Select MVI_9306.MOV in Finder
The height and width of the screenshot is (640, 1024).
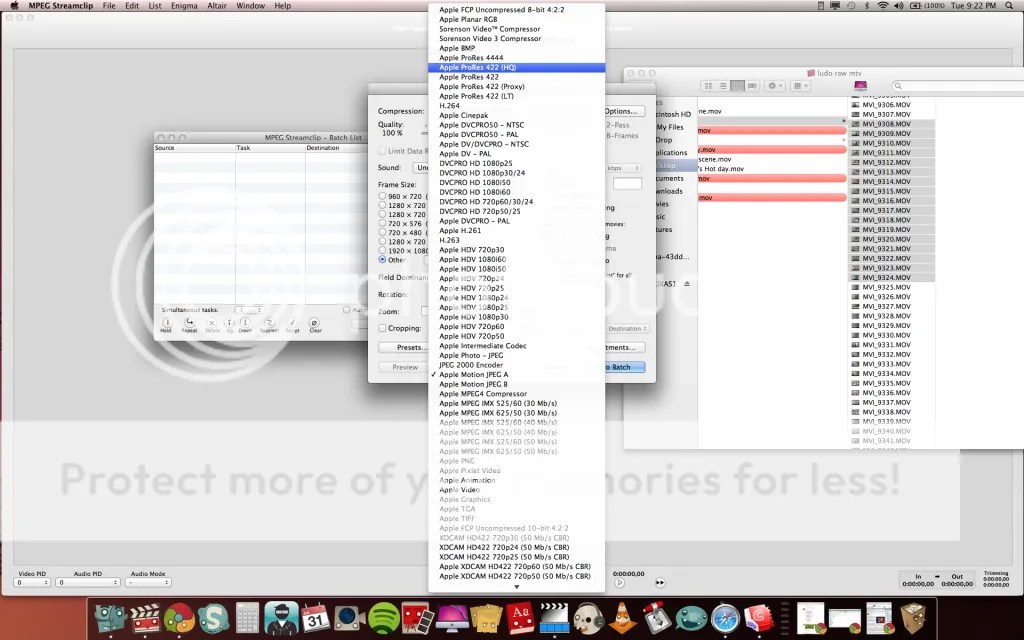click(886, 104)
